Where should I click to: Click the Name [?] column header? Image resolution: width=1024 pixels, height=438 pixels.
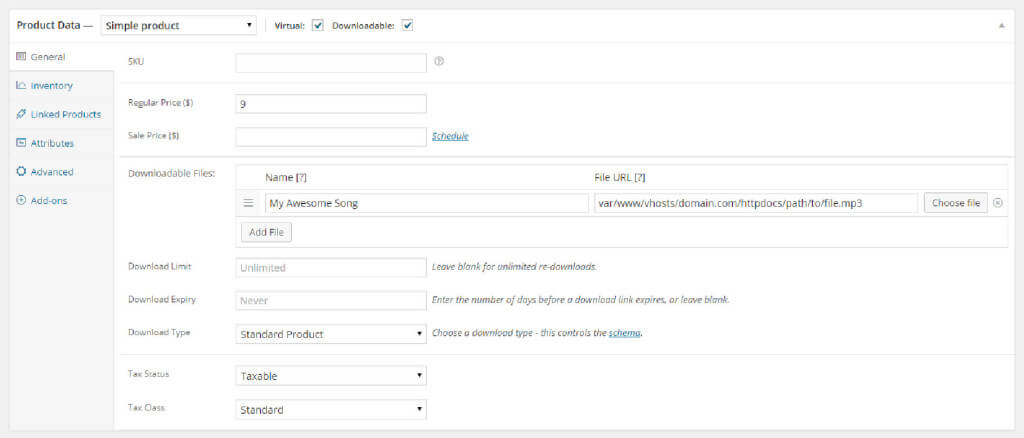[x=286, y=178]
